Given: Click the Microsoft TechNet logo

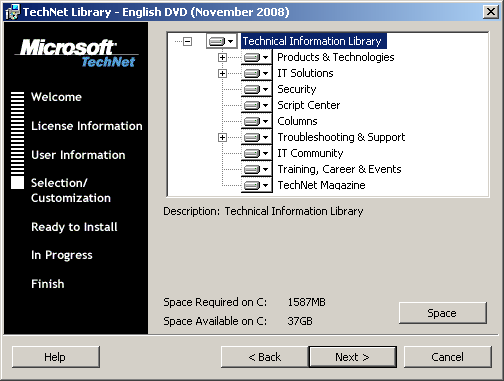Looking at the screenshot, I should pos(78,53).
